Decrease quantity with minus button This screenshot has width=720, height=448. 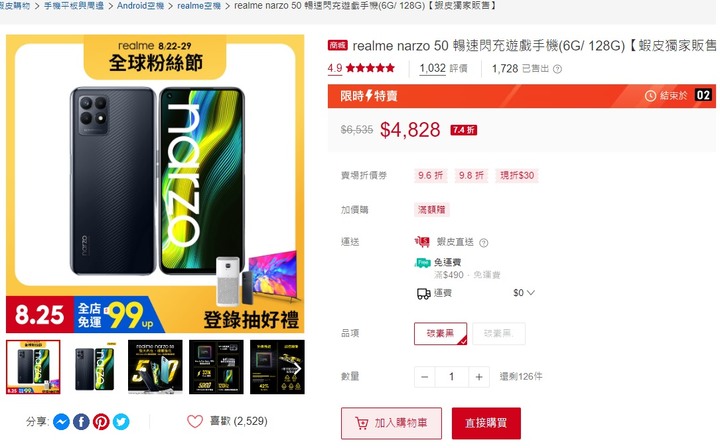(424, 377)
